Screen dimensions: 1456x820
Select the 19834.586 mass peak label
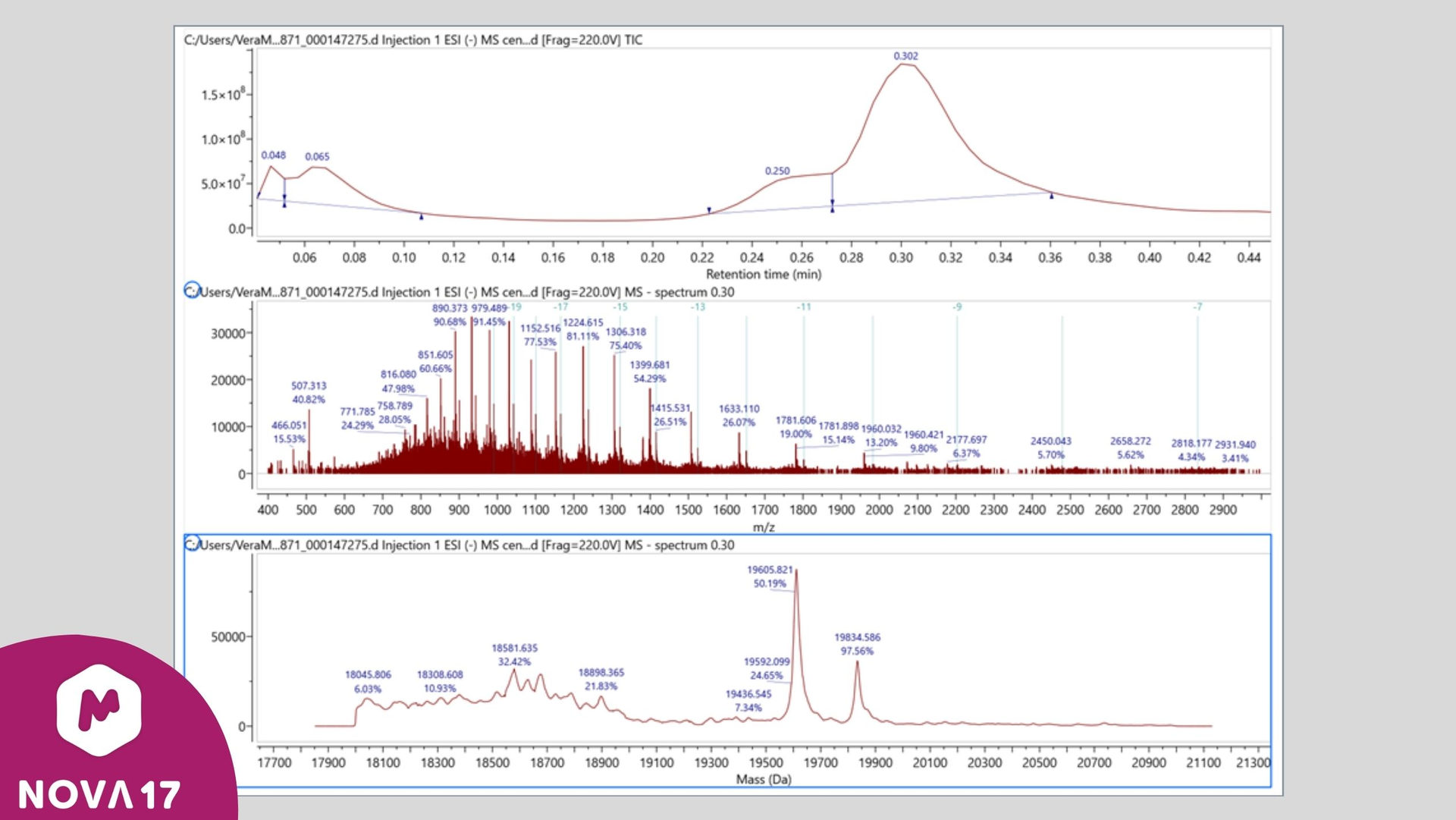857,637
